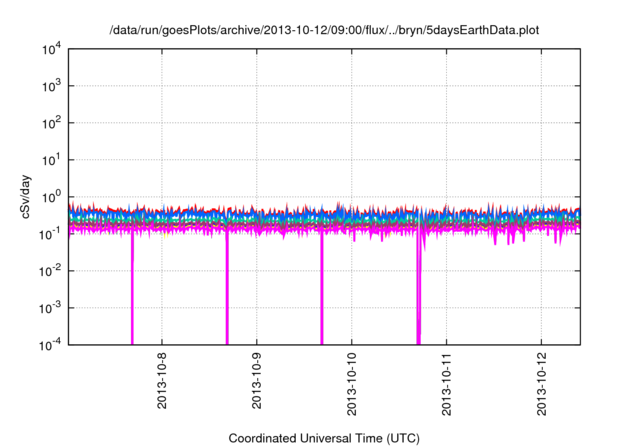Image resolution: width=640 pixels, height=448 pixels.
Task: Click the 2013-10-12 date tick label
Action: pyautogui.click(x=541, y=384)
